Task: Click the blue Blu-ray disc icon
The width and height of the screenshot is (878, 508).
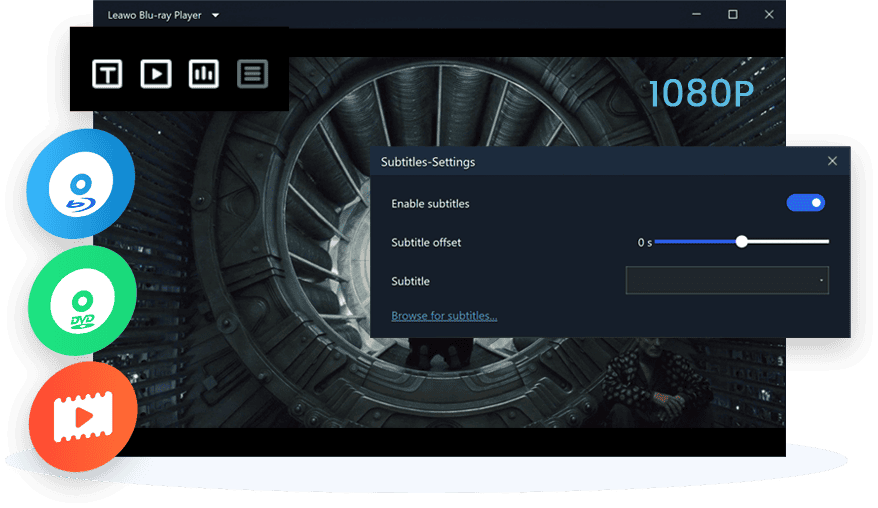Action: (81, 184)
